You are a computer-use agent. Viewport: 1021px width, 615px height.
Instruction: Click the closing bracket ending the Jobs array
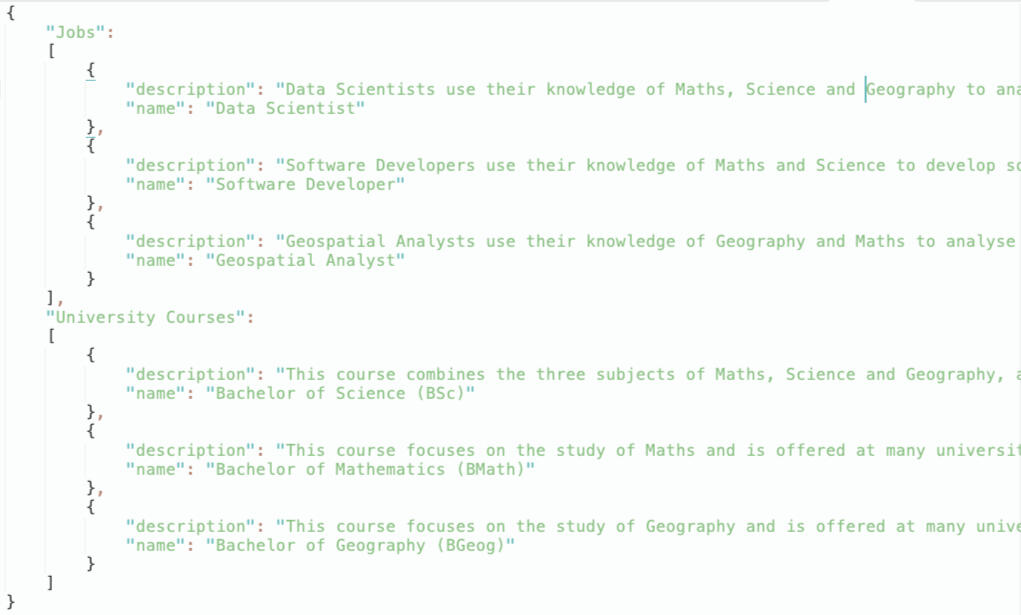click(51, 298)
